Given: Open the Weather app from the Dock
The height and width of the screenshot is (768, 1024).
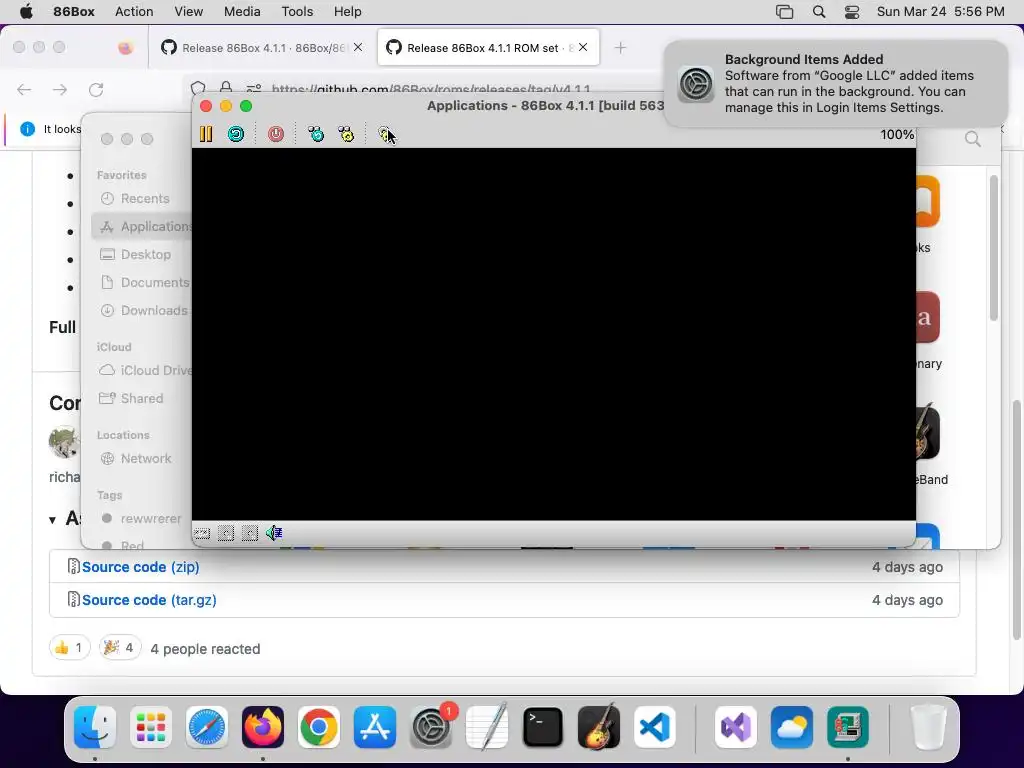Looking at the screenshot, I should click(792, 727).
